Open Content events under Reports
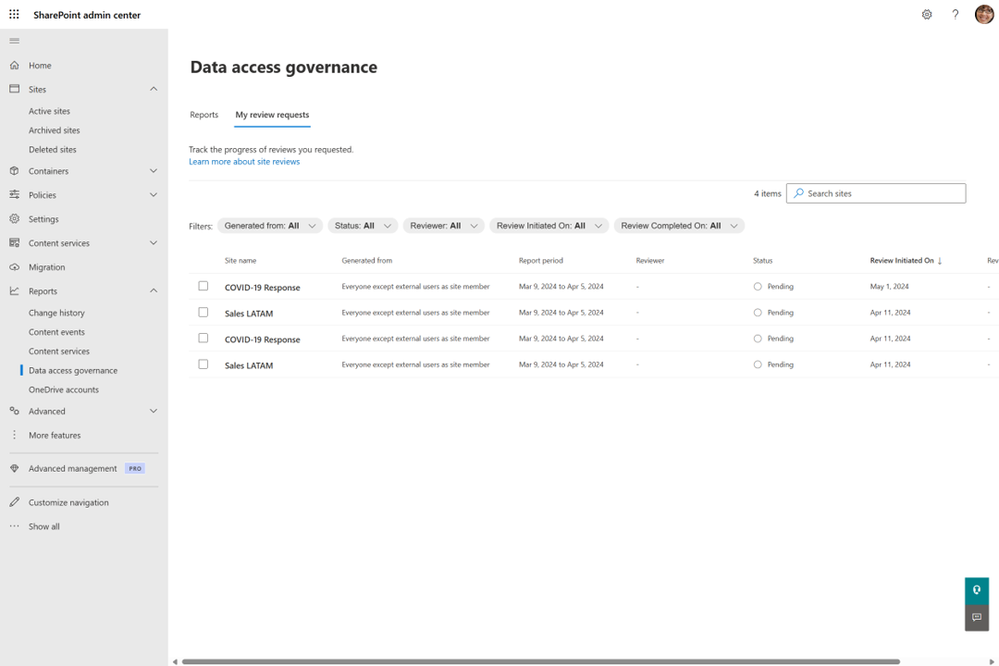This screenshot has height=666, width=999. click(x=56, y=332)
